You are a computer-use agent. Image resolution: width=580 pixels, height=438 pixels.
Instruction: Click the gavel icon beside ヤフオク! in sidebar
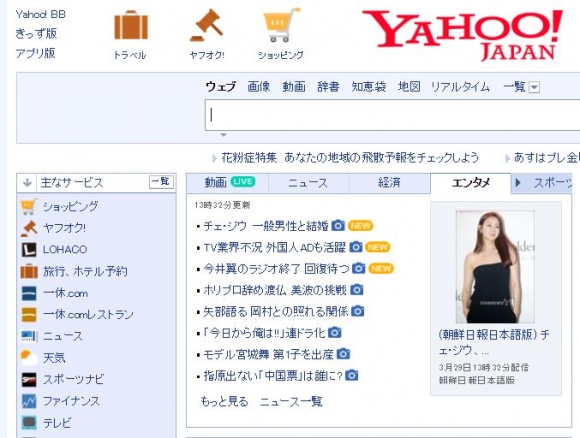[x=29, y=228]
